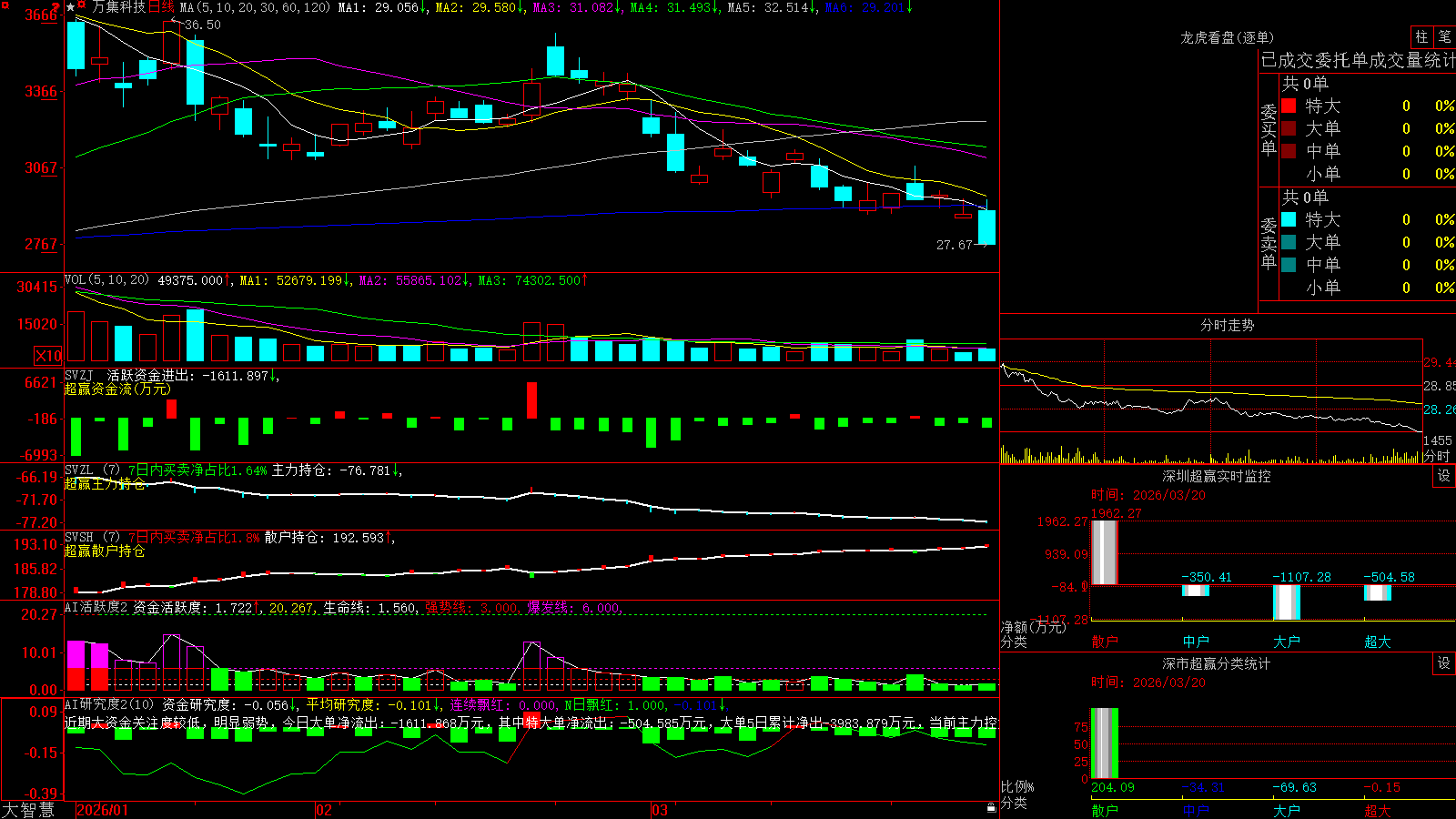Click red 特大 buy-order color swatch

(1289, 106)
